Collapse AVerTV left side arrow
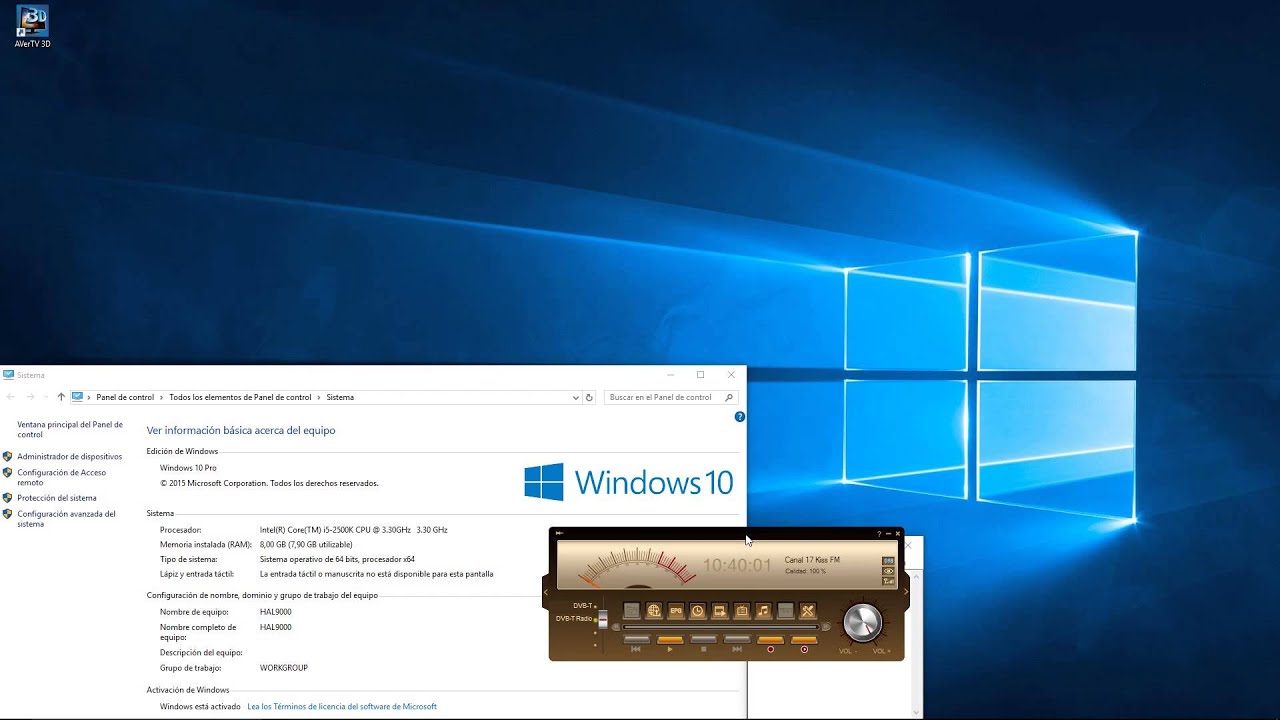This screenshot has height=720, width=1280. click(x=546, y=592)
